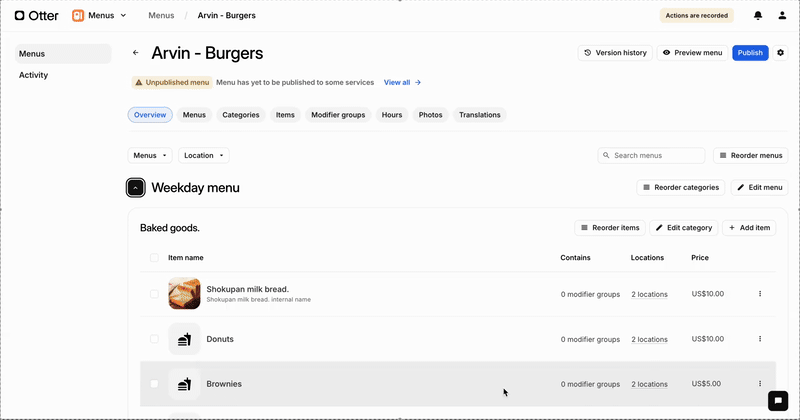
Task: Switch to the Modifier groups tab
Action: click(338, 115)
